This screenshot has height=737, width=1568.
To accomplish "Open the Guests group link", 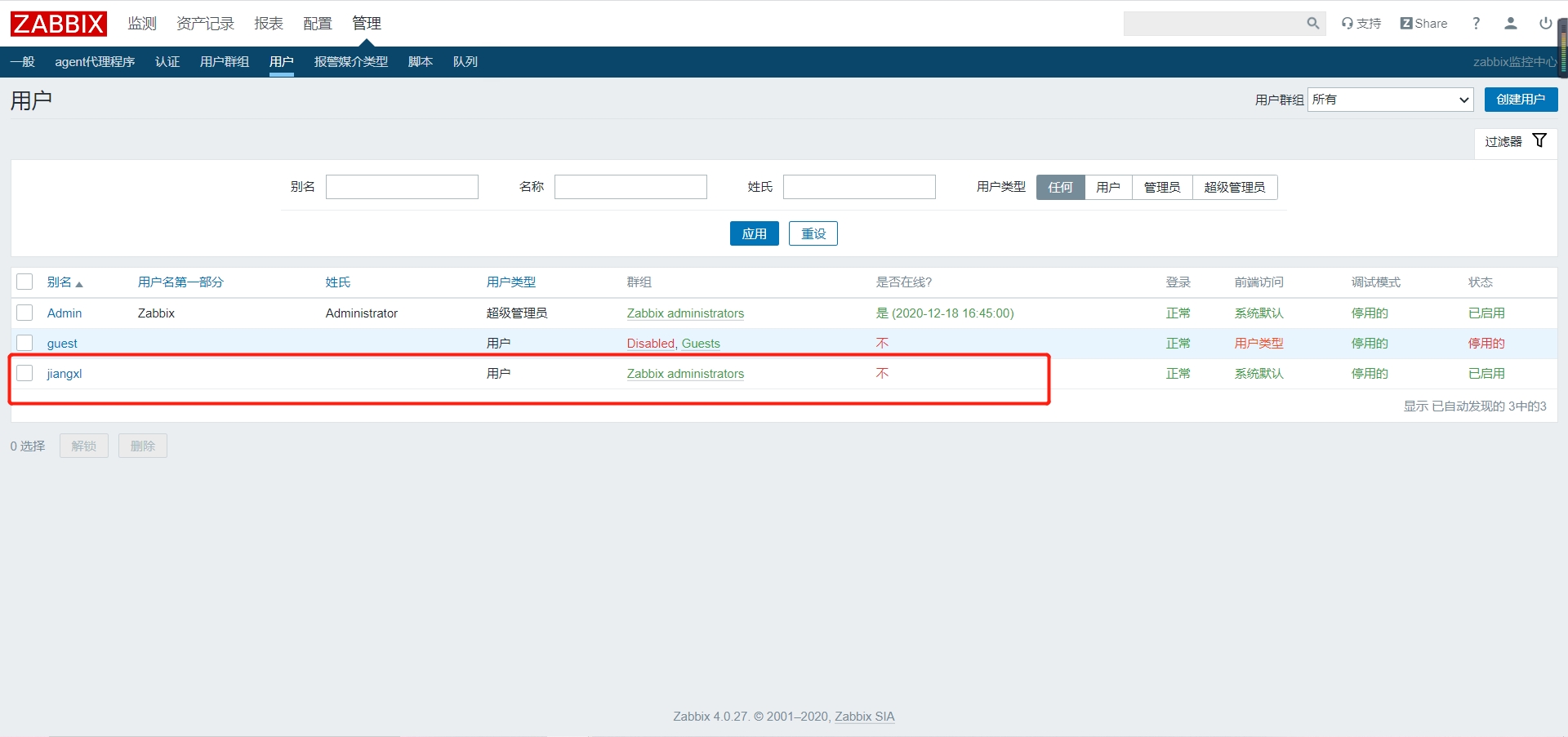I will point(701,344).
